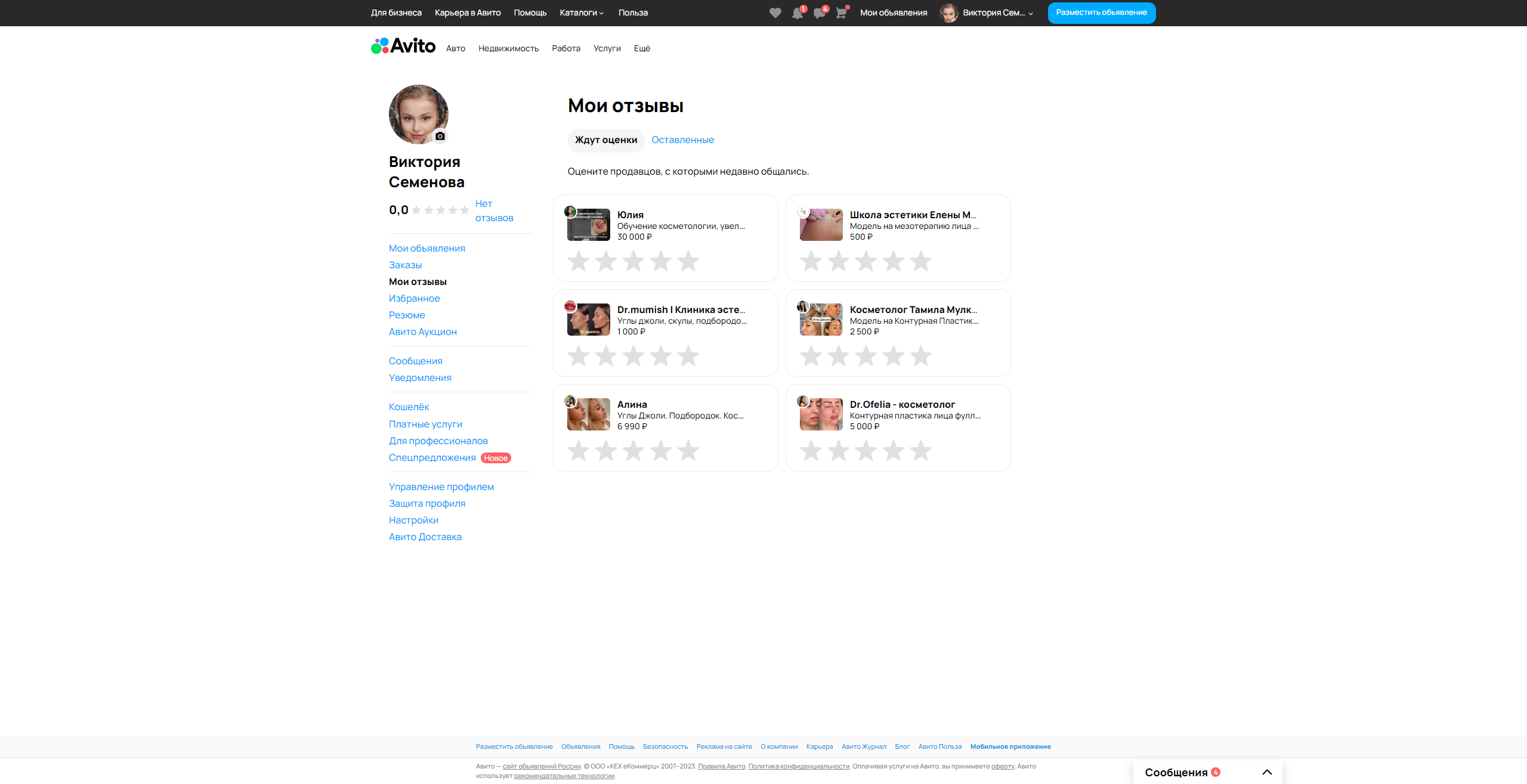This screenshot has height=784, width=1527.
Task: Expand the Сообщения chat panel chevron
Action: [x=1268, y=772]
